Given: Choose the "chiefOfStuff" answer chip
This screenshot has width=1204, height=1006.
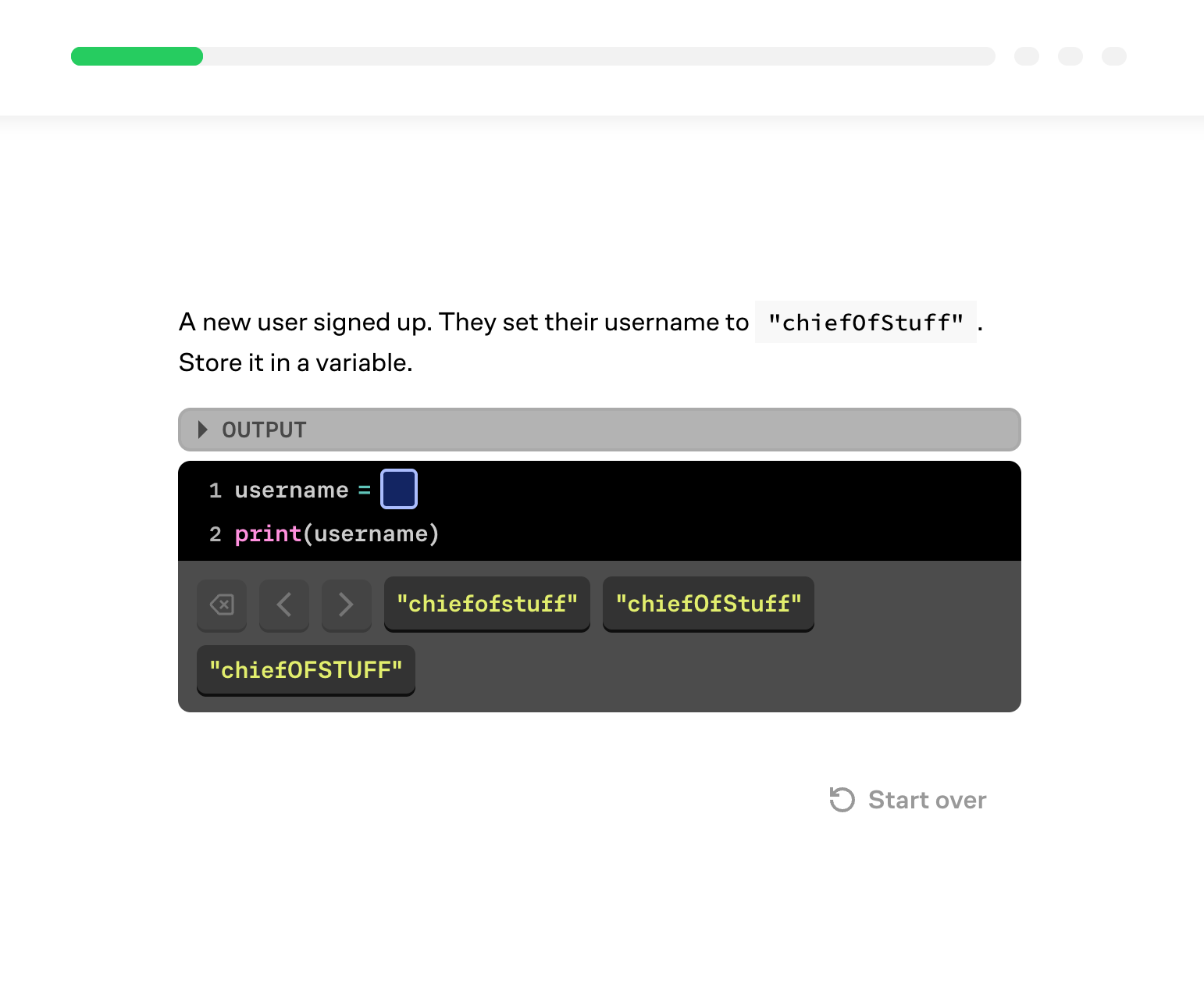Looking at the screenshot, I should click(708, 604).
